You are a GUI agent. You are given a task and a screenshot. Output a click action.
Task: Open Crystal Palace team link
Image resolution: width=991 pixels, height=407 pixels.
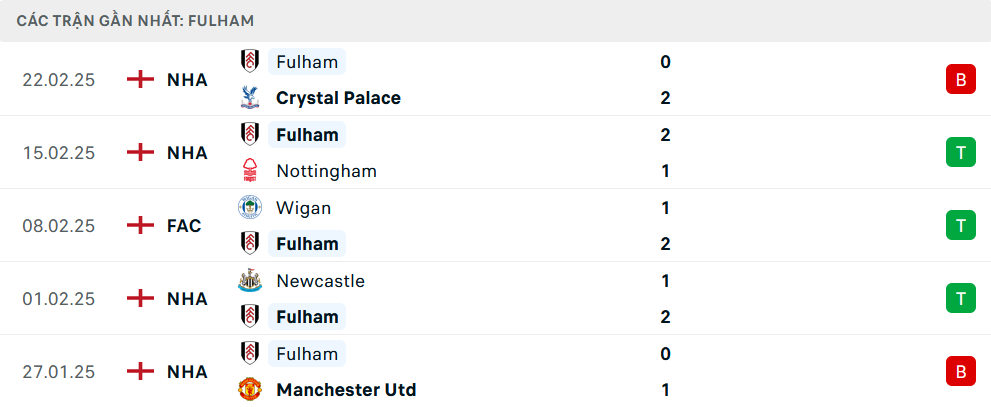coord(338,98)
